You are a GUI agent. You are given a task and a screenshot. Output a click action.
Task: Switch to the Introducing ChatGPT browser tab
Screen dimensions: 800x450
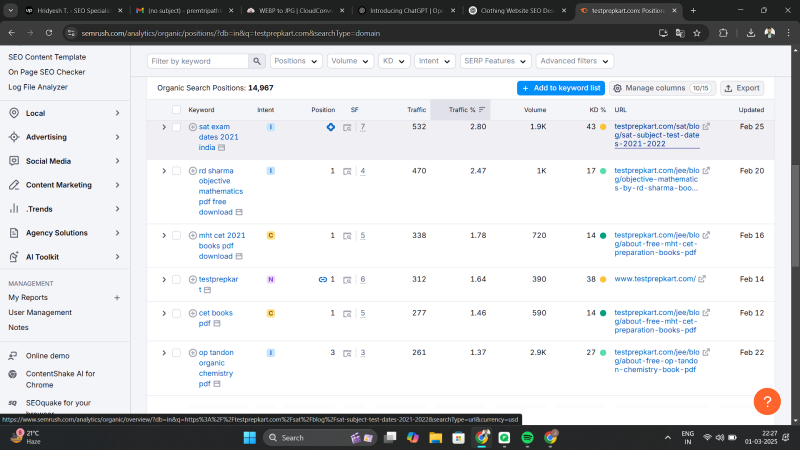pos(408,10)
